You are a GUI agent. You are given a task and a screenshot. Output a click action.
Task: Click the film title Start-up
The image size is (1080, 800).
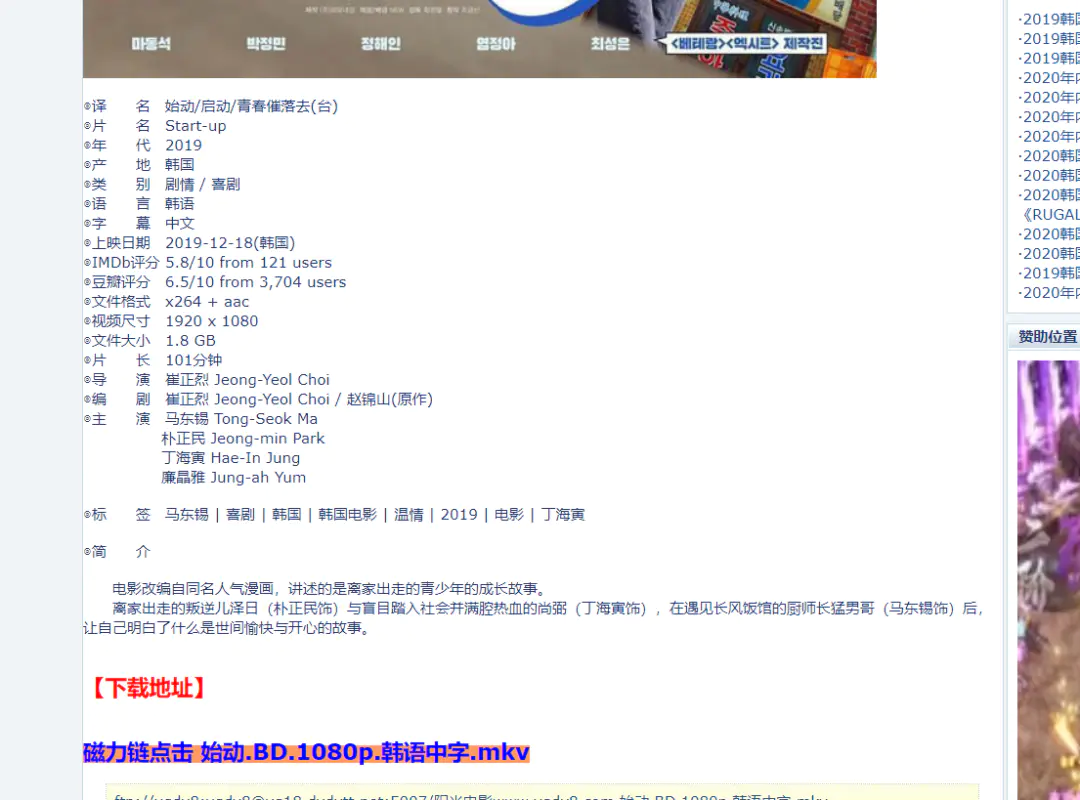196,126
